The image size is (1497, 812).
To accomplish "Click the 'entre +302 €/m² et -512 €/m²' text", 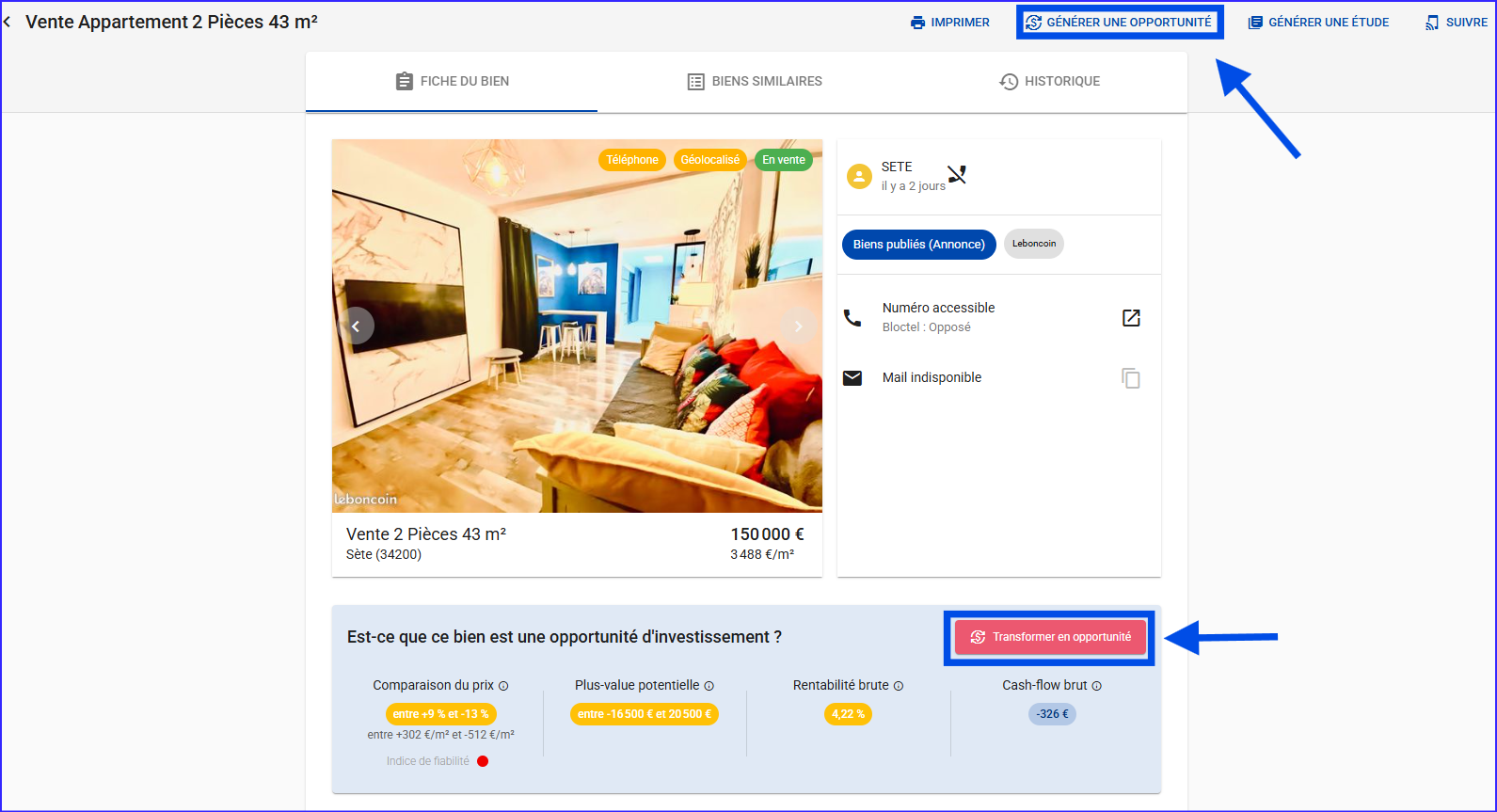I will 441,735.
